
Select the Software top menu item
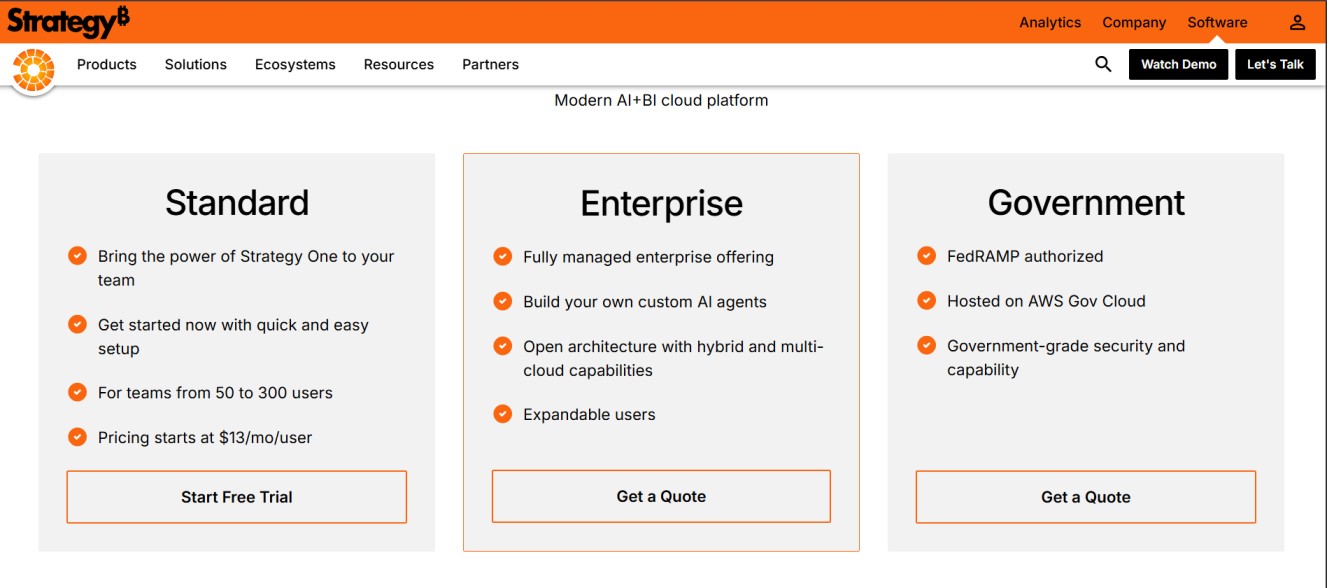click(1217, 22)
